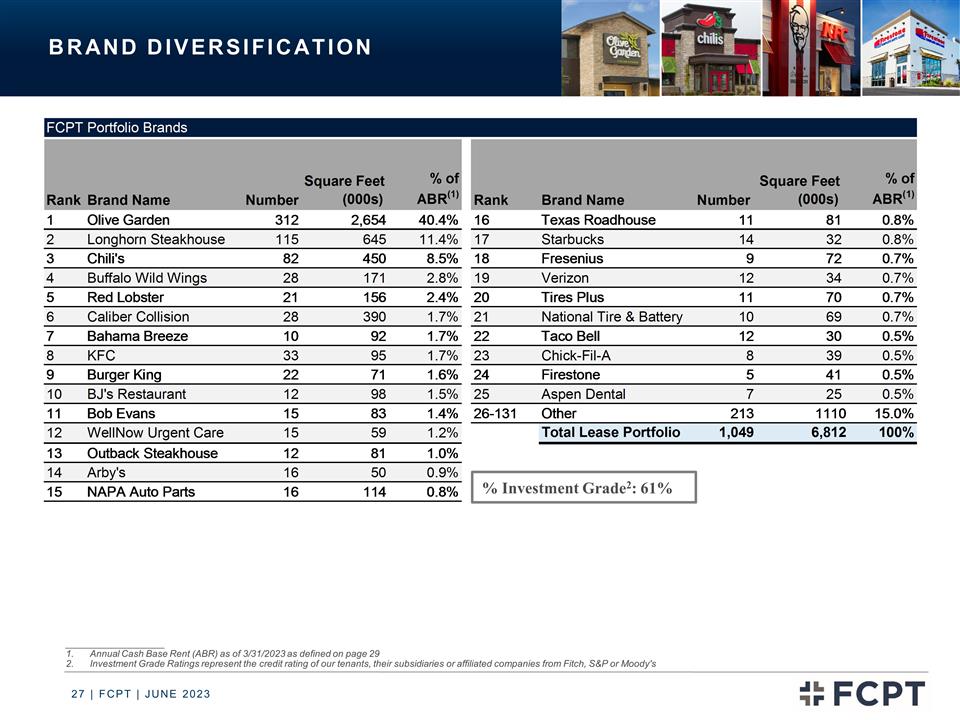Select the Firestone store photo
The height and width of the screenshot is (720, 960).
click(911, 48)
